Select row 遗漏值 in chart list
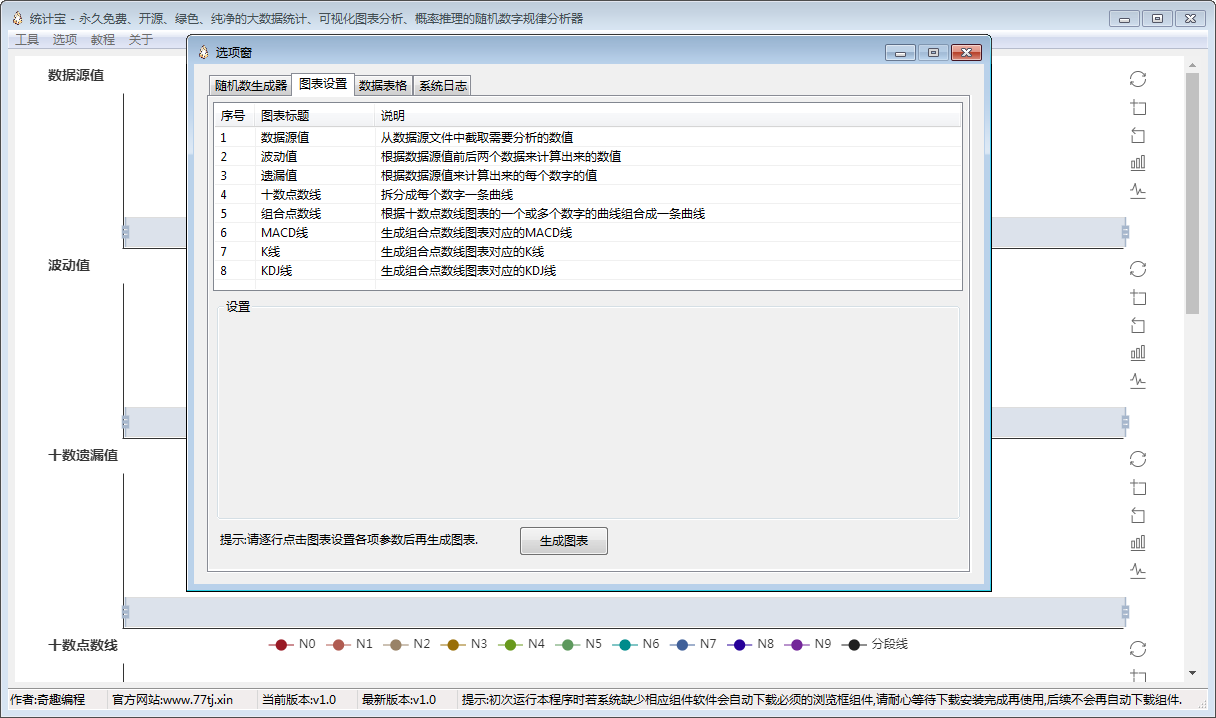Screen dimensions: 1216x718 coord(588,175)
